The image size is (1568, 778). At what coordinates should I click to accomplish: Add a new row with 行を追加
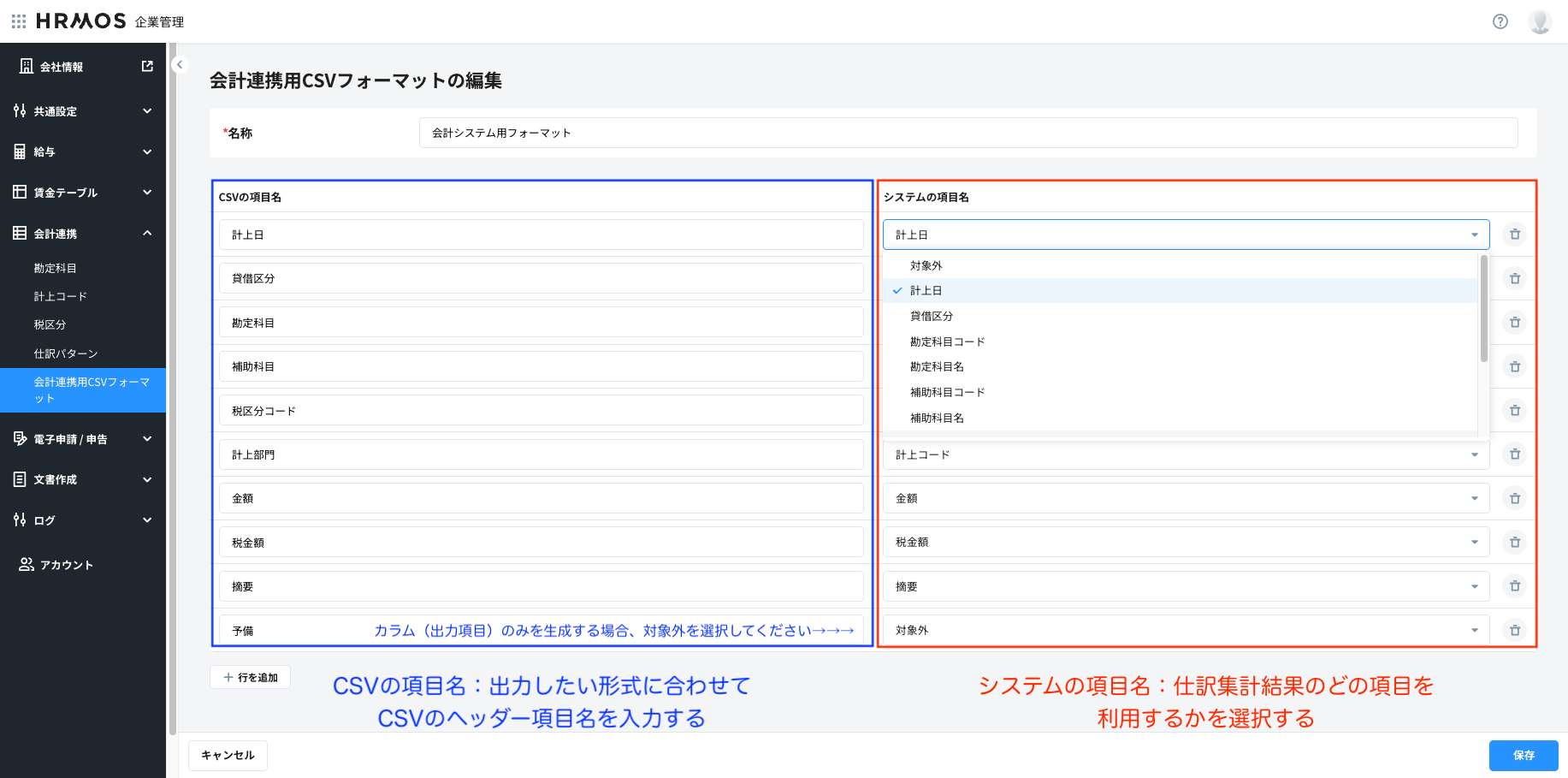(250, 676)
